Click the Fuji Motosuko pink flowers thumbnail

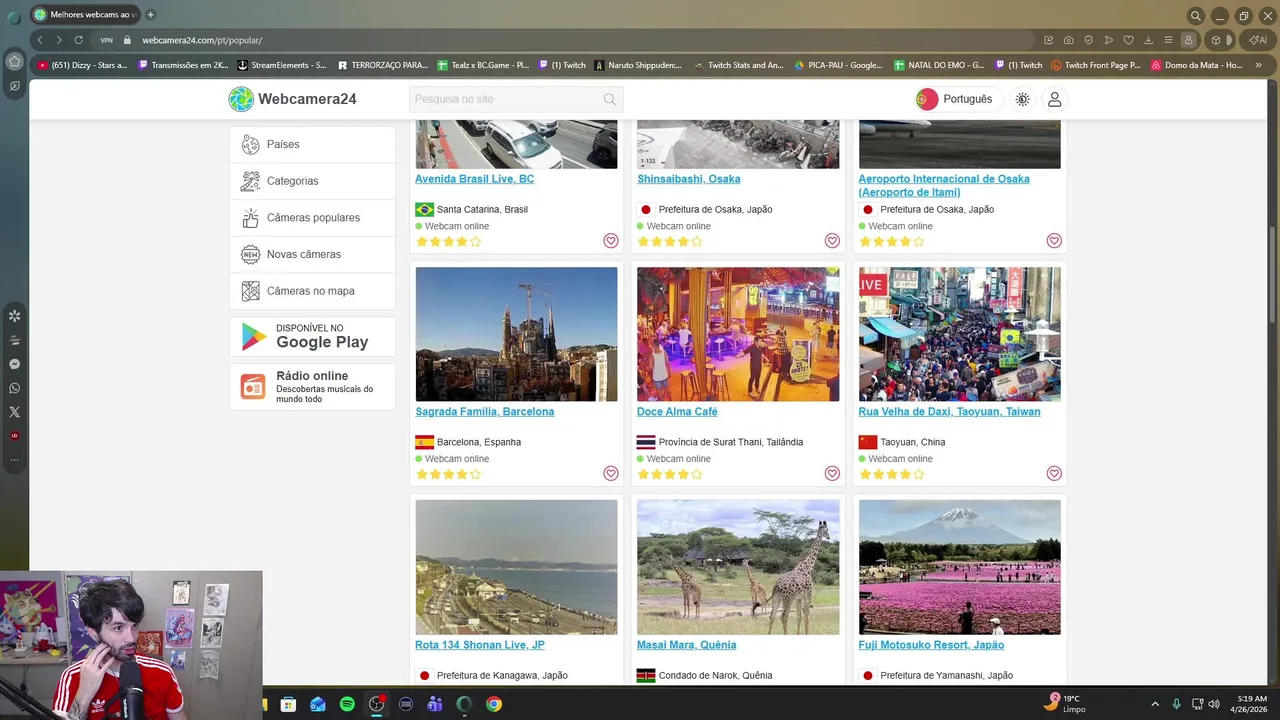[x=960, y=567]
